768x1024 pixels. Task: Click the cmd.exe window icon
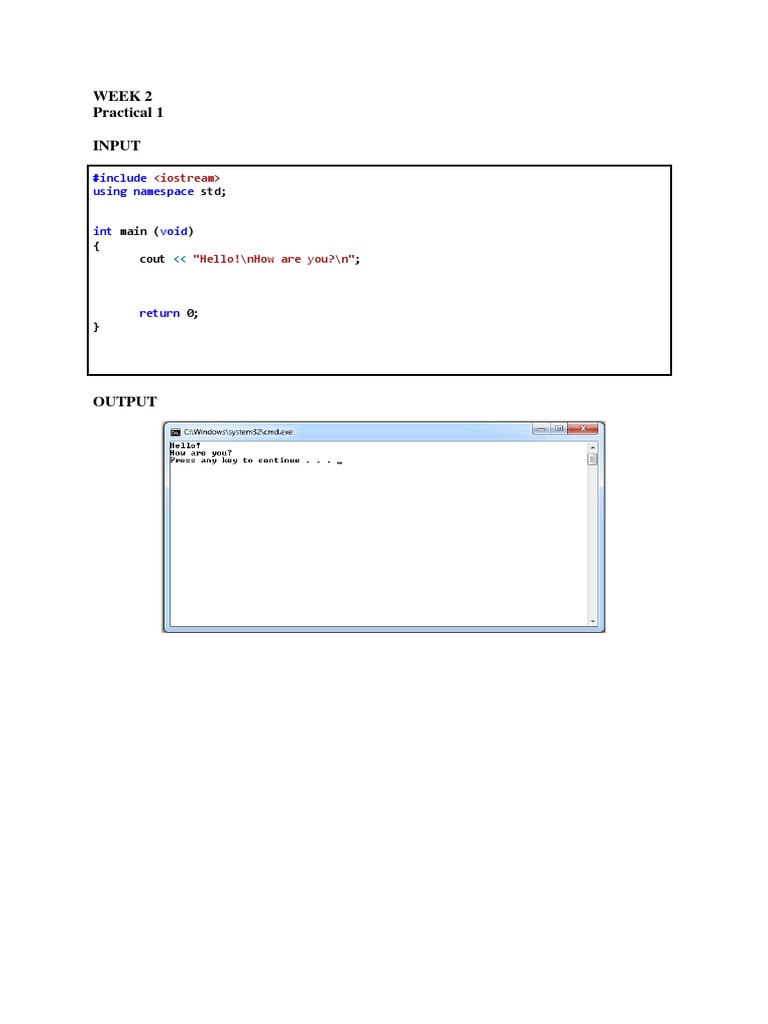[175, 432]
